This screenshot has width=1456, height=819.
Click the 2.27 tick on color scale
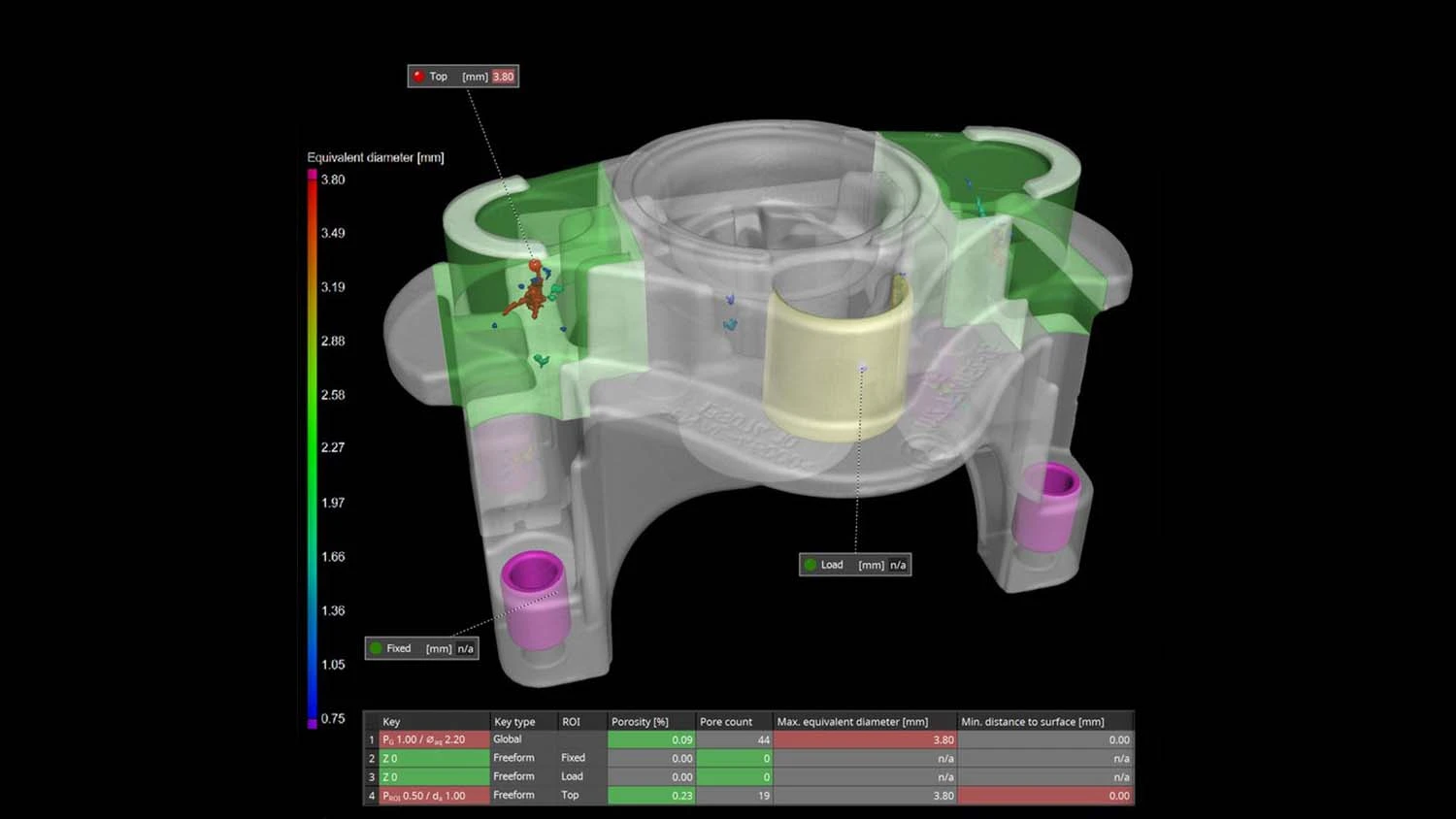pyautogui.click(x=333, y=447)
